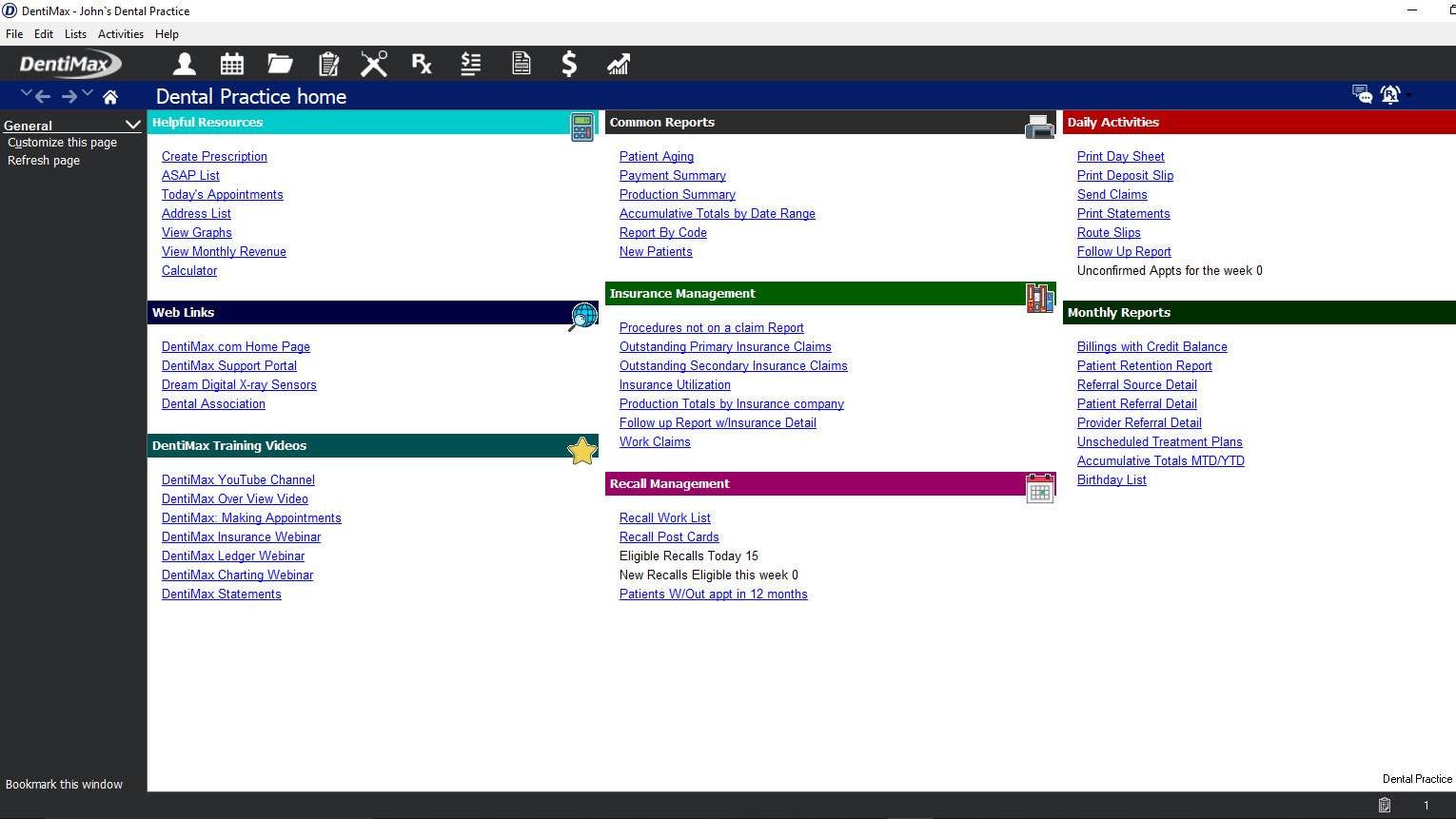This screenshot has width=1456, height=819.
Task: Open the dropdown arrow beside Rx bell
Action: coord(1407,94)
